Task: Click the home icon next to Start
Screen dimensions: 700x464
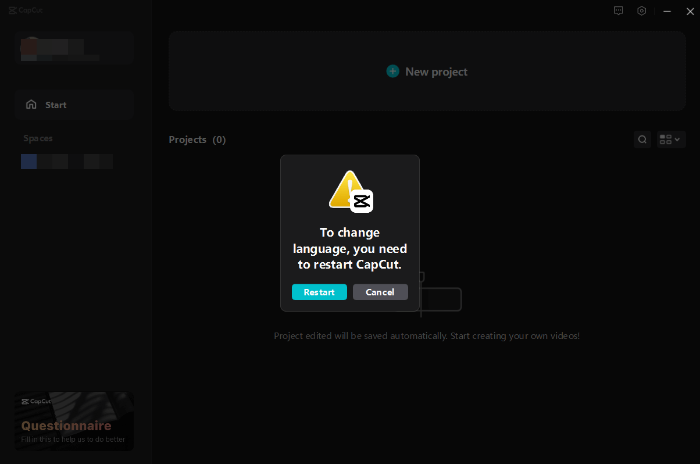Action: click(x=31, y=105)
